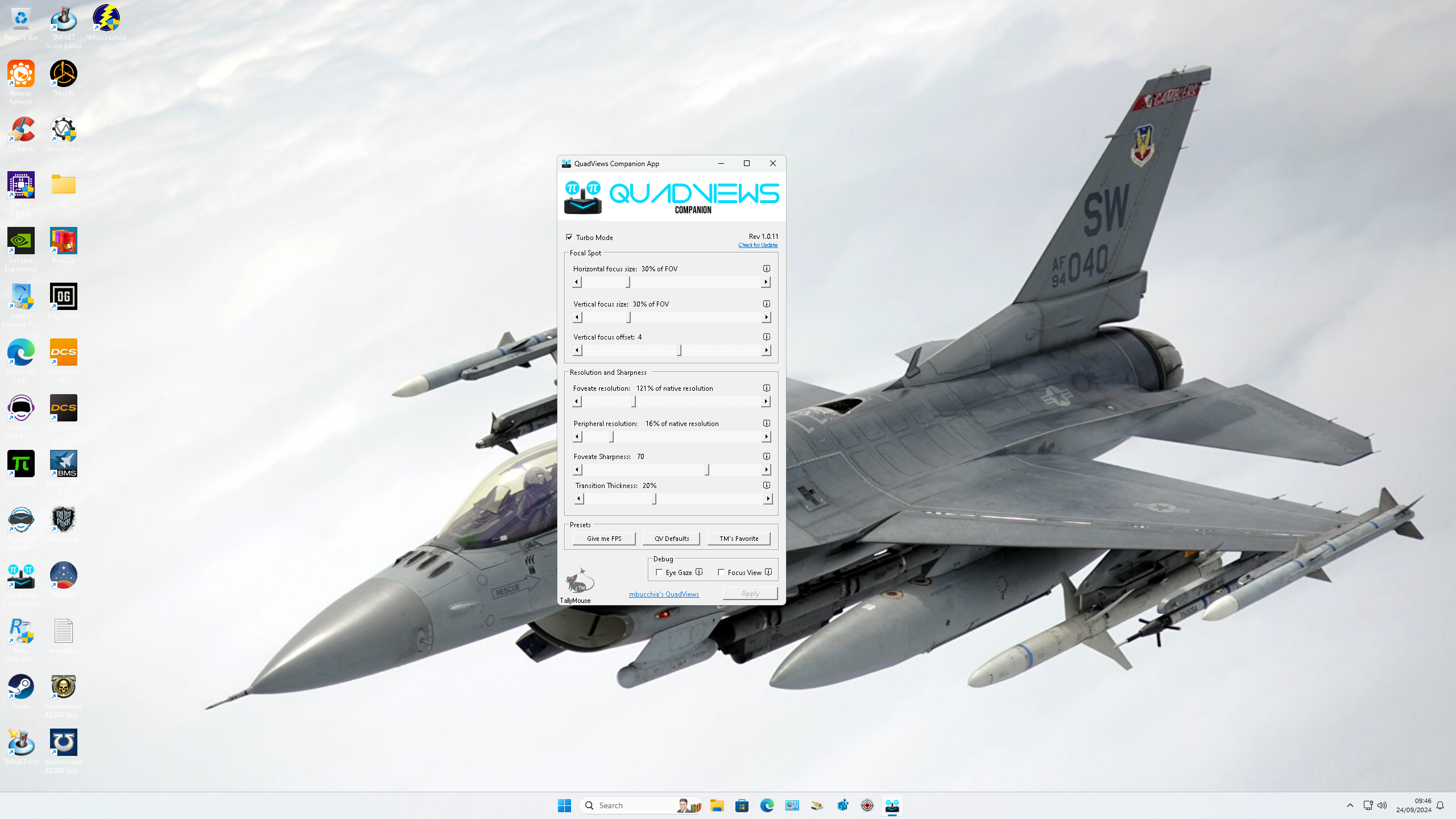Click the Check for Update link
Image resolution: width=1456 pixels, height=819 pixels.
click(x=758, y=245)
